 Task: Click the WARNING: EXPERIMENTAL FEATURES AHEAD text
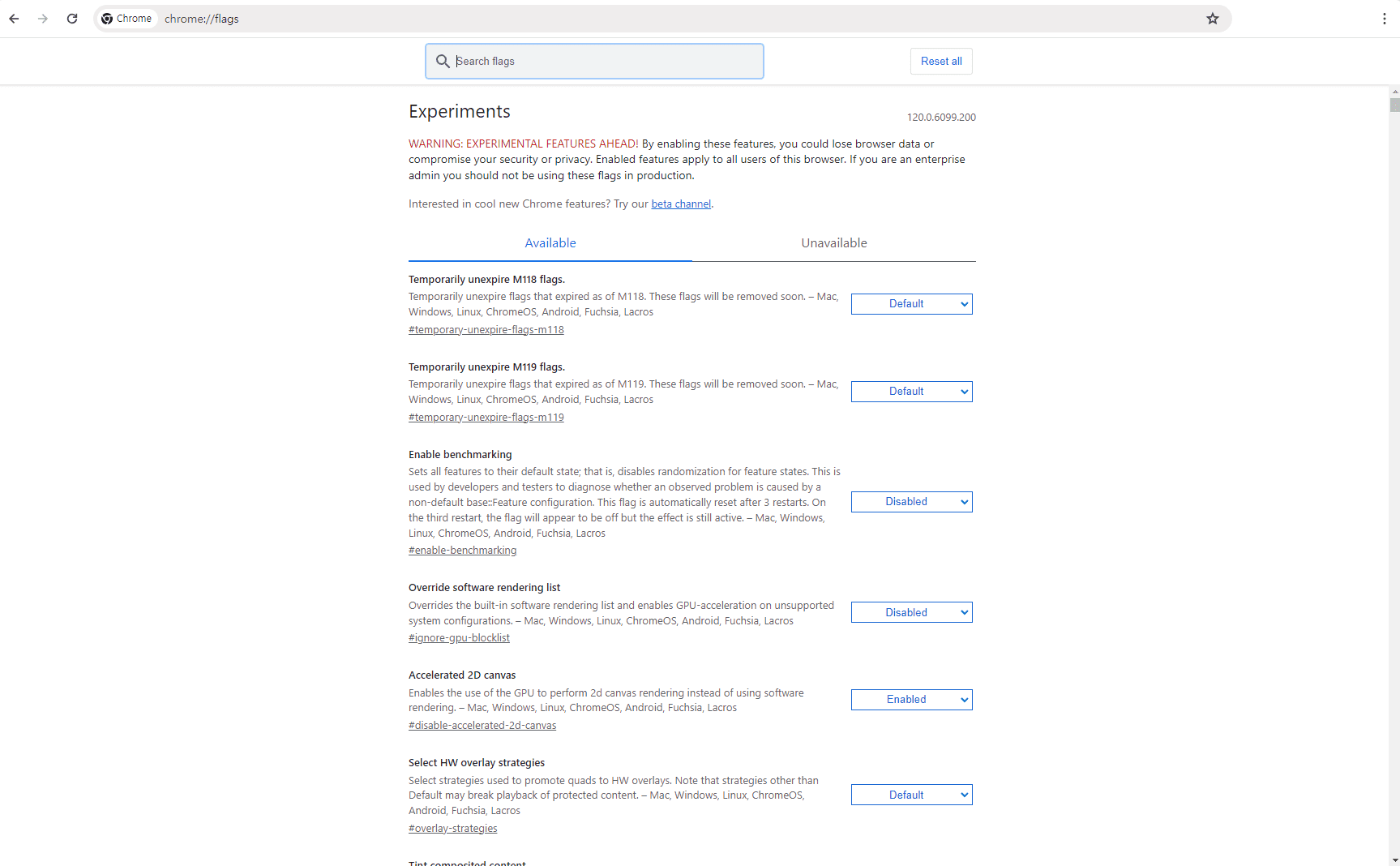tap(524, 144)
